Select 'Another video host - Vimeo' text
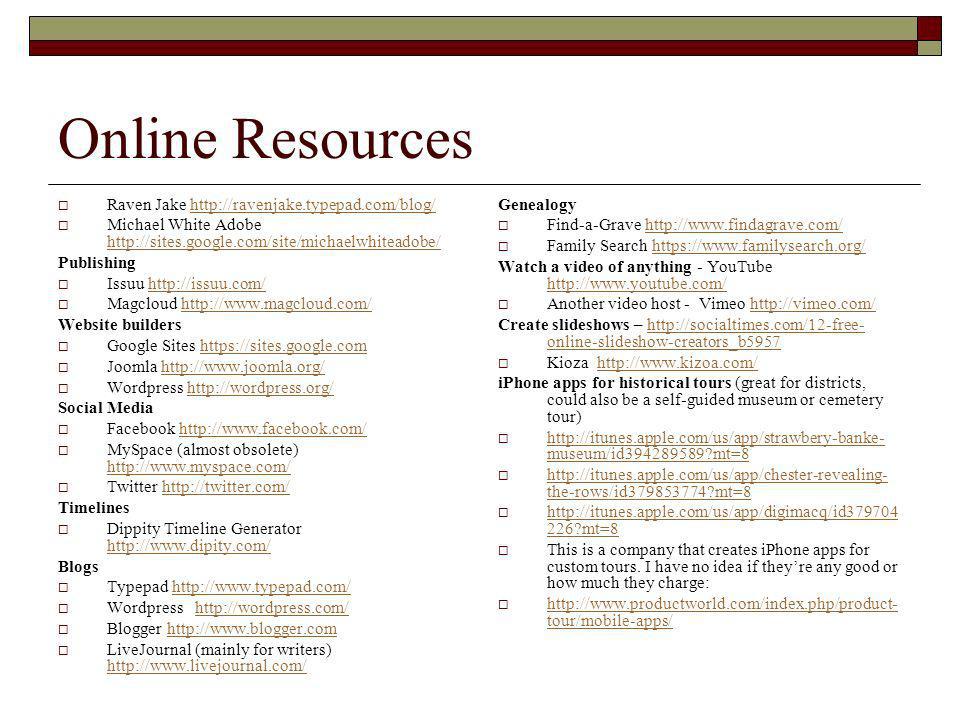The height and width of the screenshot is (720, 960). click(x=646, y=304)
